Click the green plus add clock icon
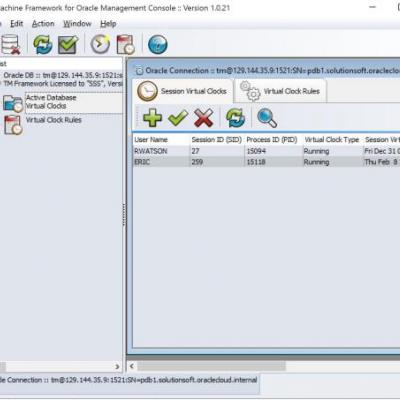400x400 pixels. (x=152, y=118)
